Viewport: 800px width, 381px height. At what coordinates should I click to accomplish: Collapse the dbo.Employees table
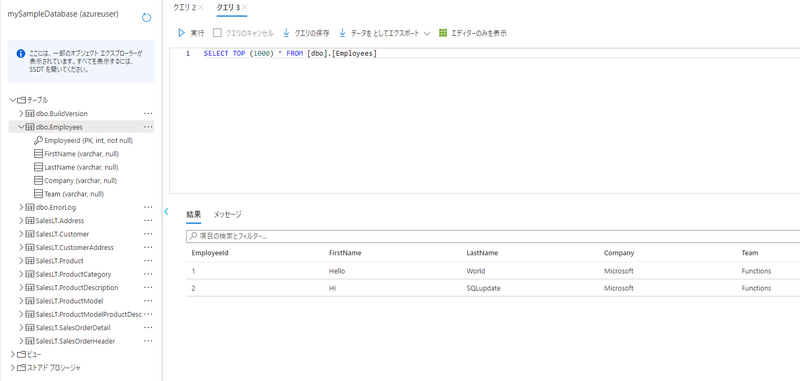pyautogui.click(x=21, y=127)
